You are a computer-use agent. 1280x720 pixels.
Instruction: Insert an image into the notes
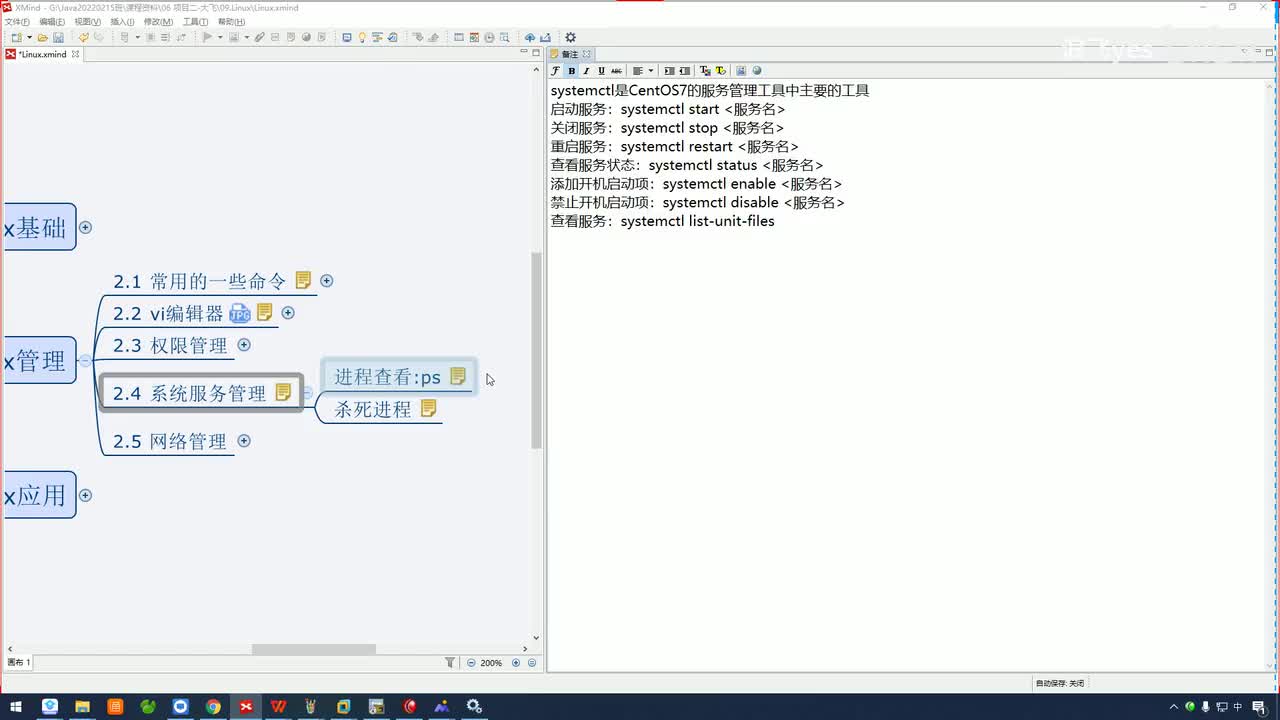[x=741, y=71]
